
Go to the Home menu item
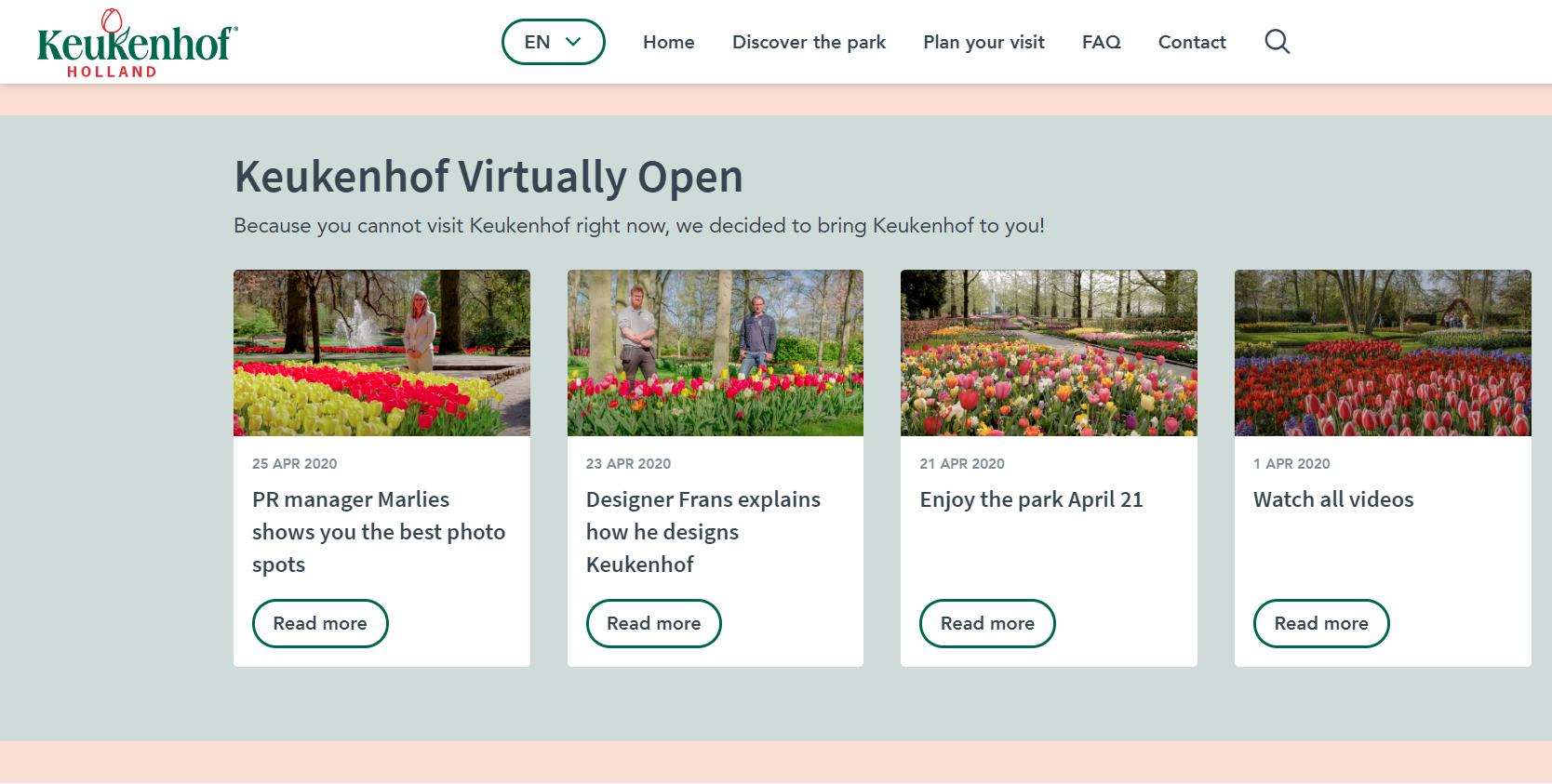point(669,42)
